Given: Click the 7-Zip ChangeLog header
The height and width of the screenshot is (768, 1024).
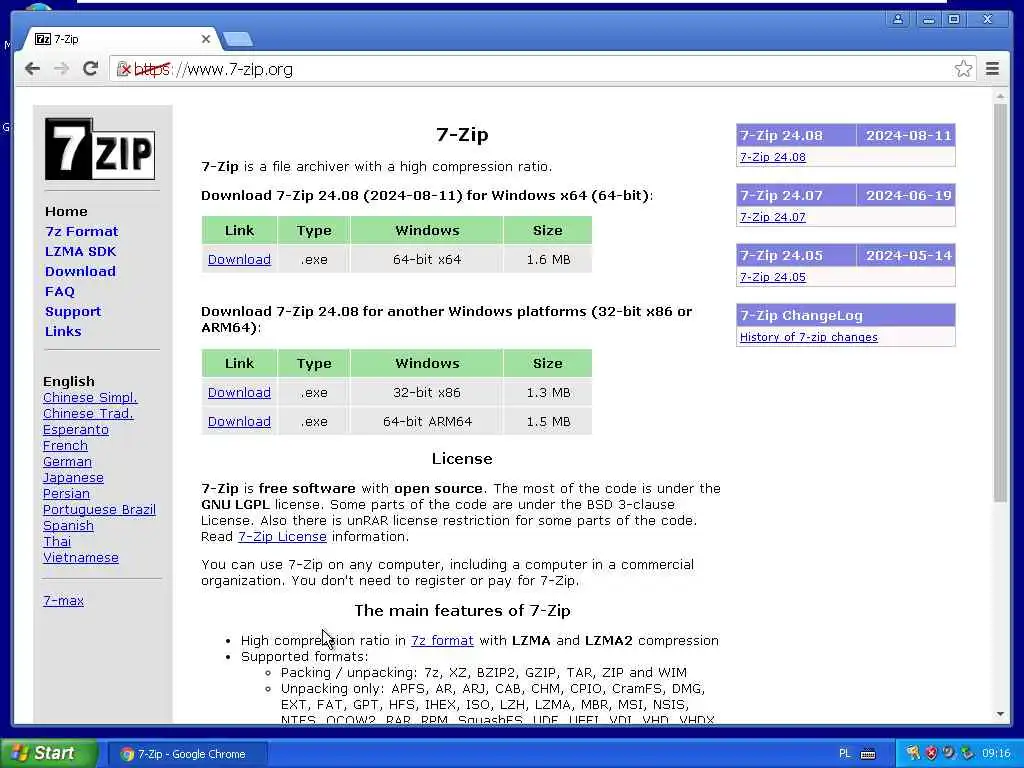Looking at the screenshot, I should 846,315.
